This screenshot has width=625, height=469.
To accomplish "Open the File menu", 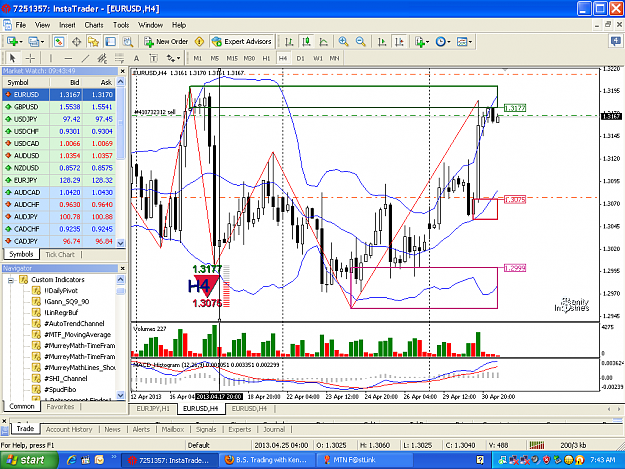I will coord(21,25).
